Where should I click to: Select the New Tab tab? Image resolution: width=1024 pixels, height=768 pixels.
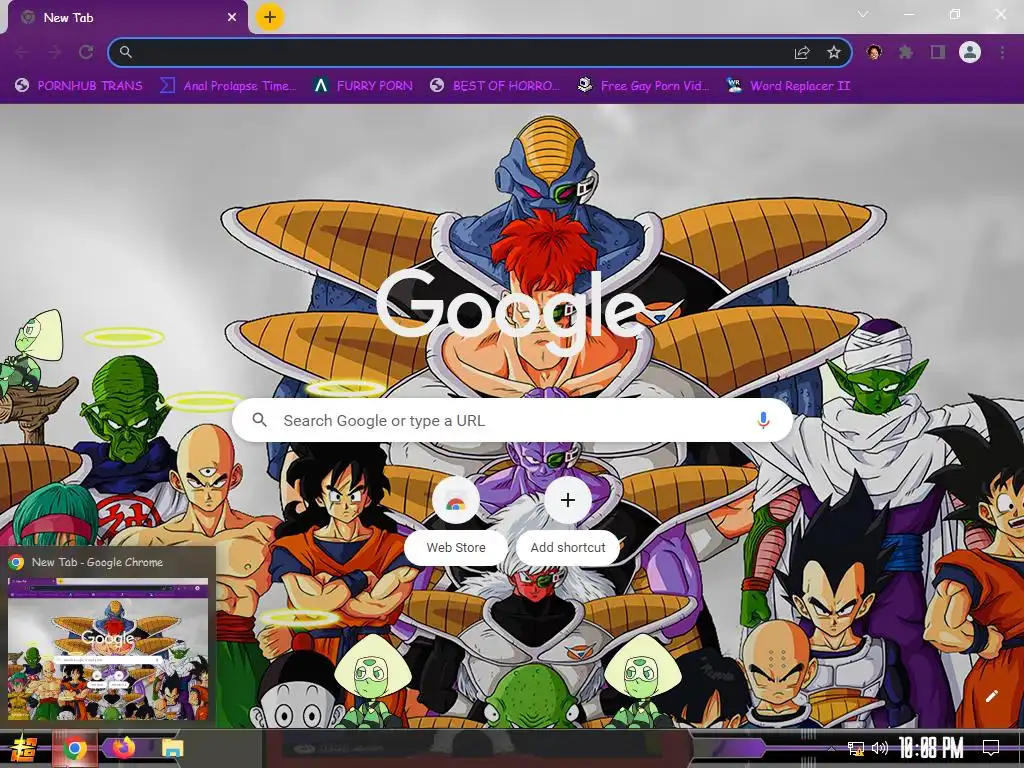(127, 18)
